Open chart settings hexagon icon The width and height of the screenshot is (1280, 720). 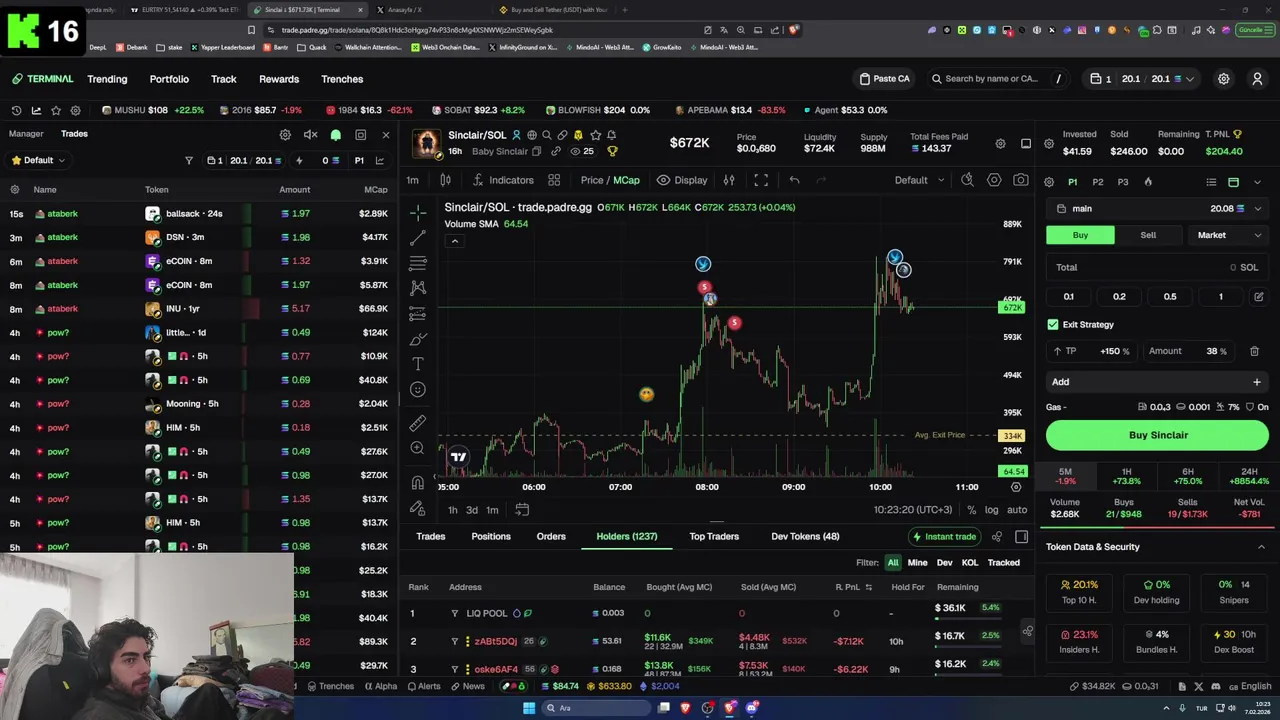click(994, 180)
